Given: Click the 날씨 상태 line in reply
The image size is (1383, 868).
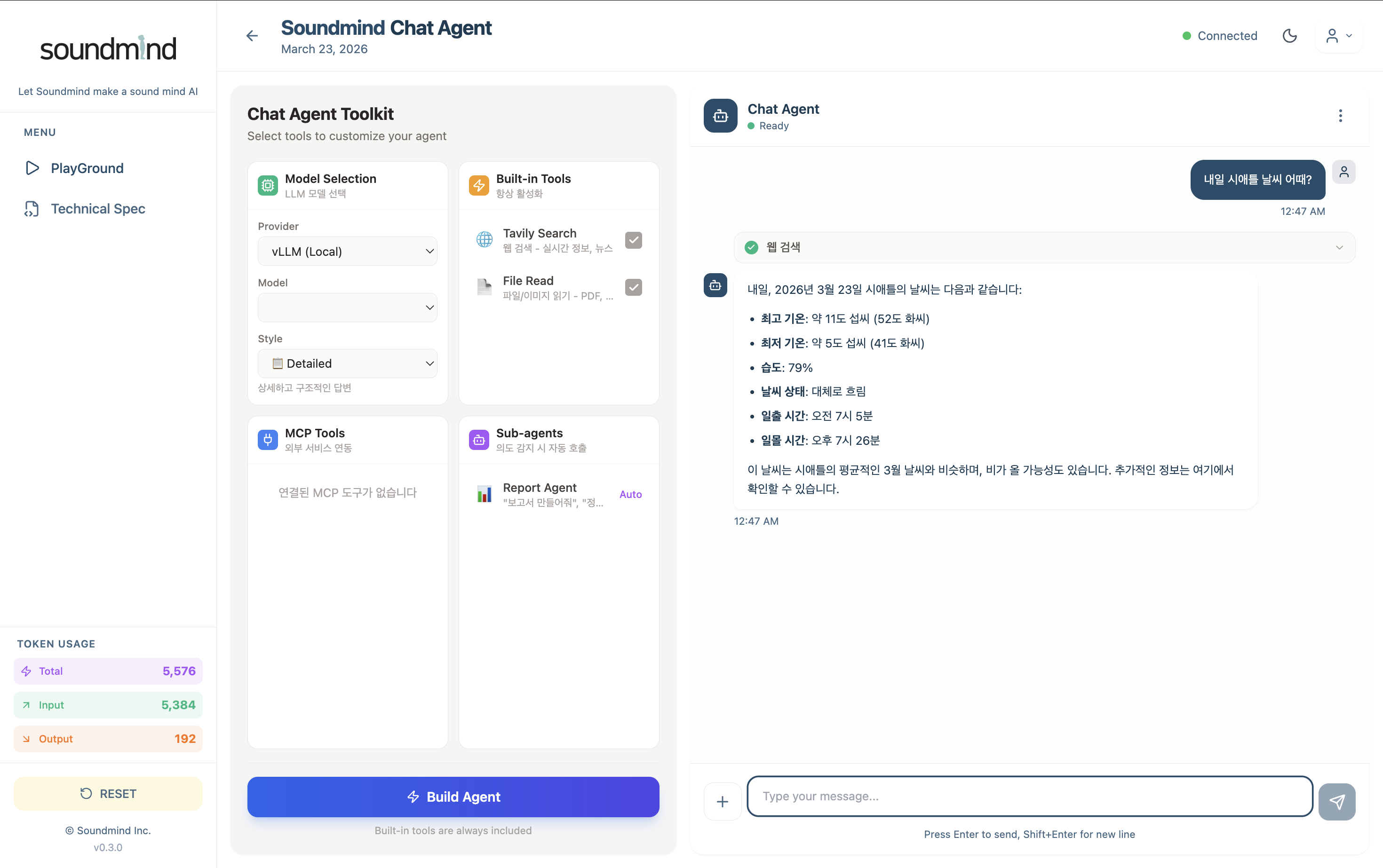Looking at the screenshot, I should (x=813, y=392).
